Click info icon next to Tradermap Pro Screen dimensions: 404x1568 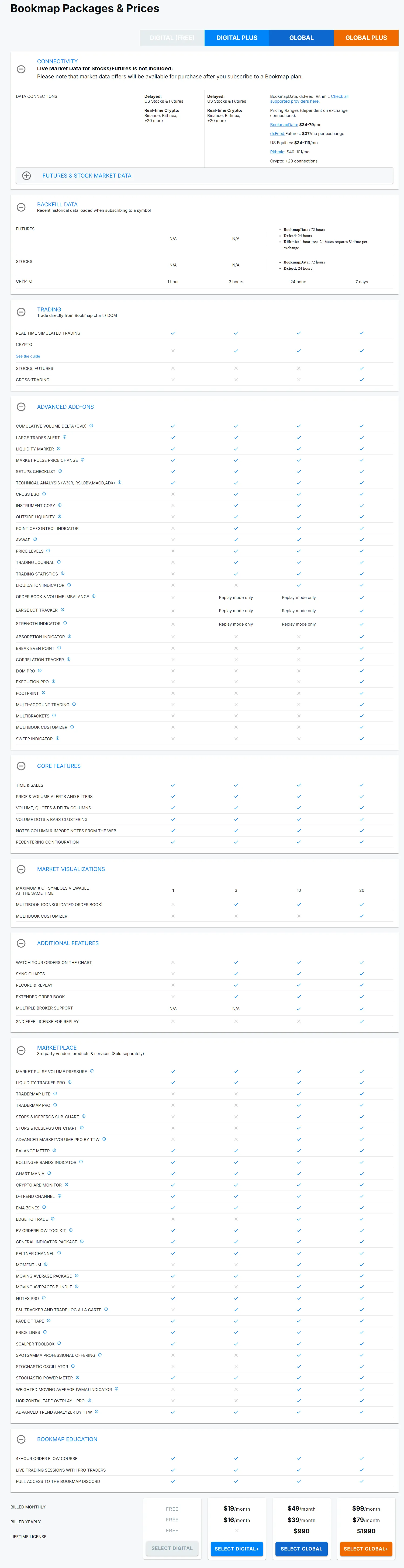pyautogui.click(x=55, y=1105)
